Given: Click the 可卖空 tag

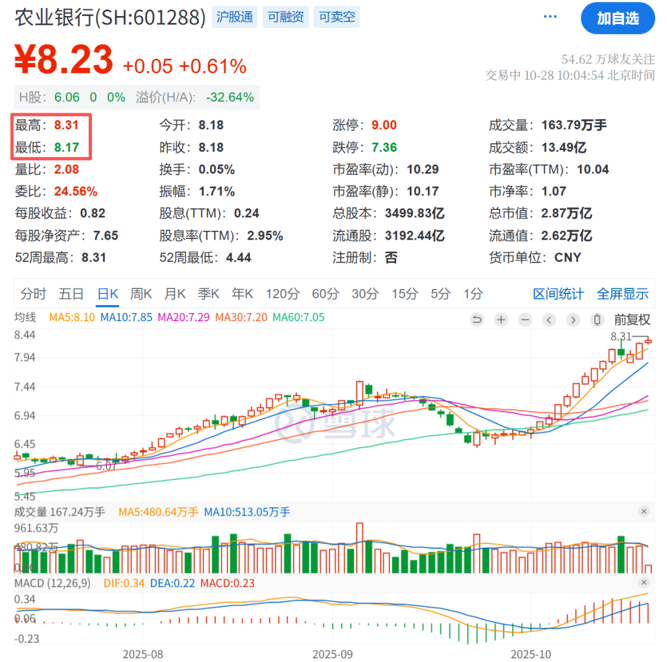Looking at the screenshot, I should coord(336,17).
